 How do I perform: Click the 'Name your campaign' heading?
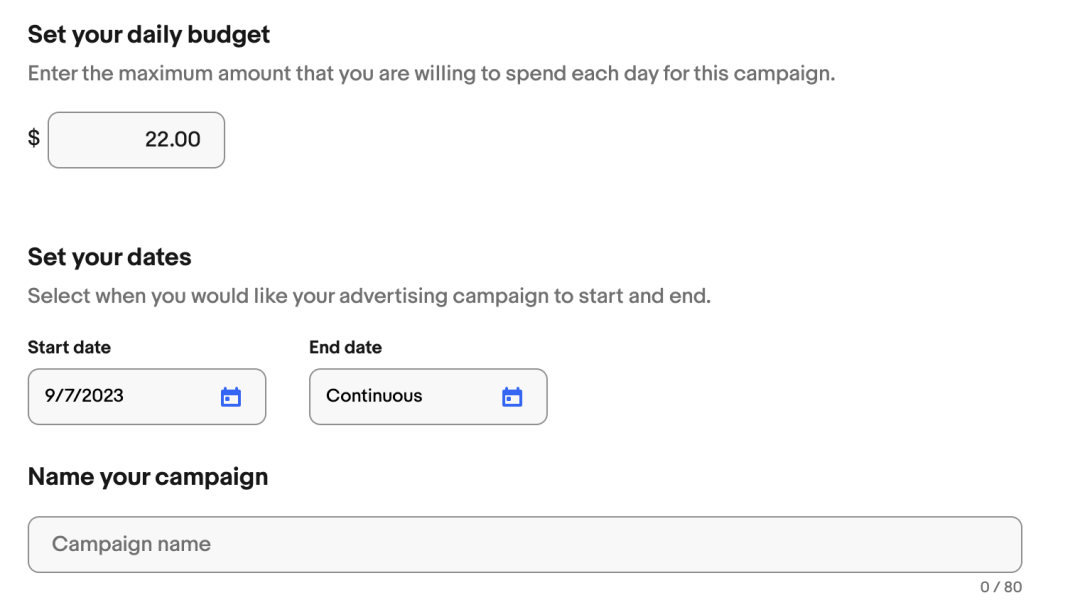pos(148,477)
